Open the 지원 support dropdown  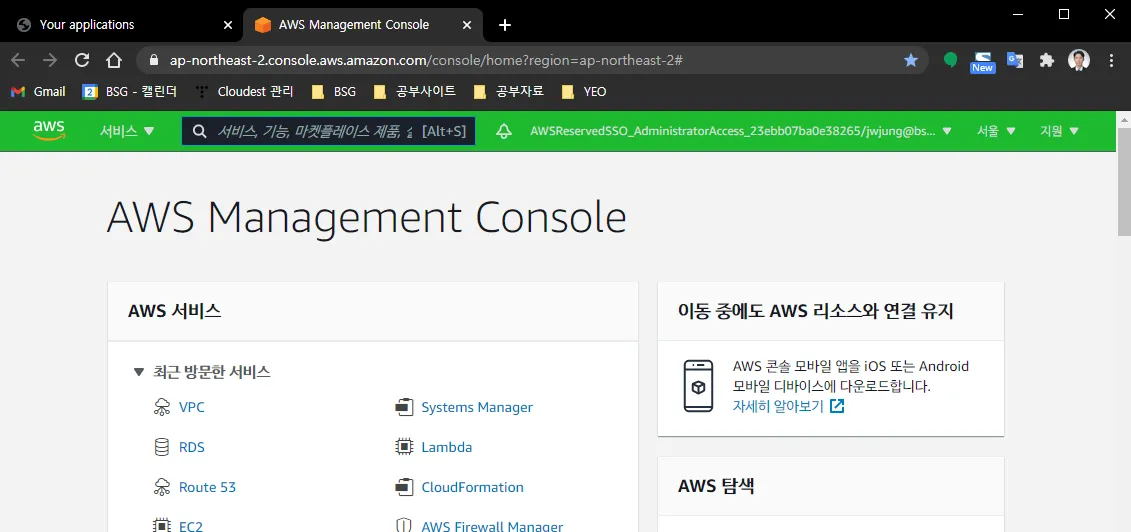tap(1060, 131)
